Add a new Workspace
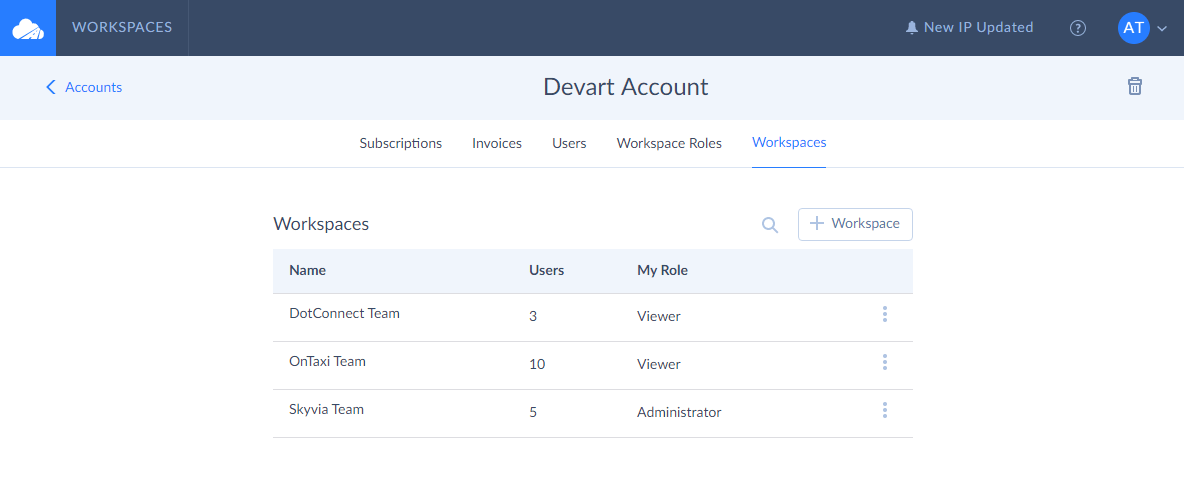 855,224
